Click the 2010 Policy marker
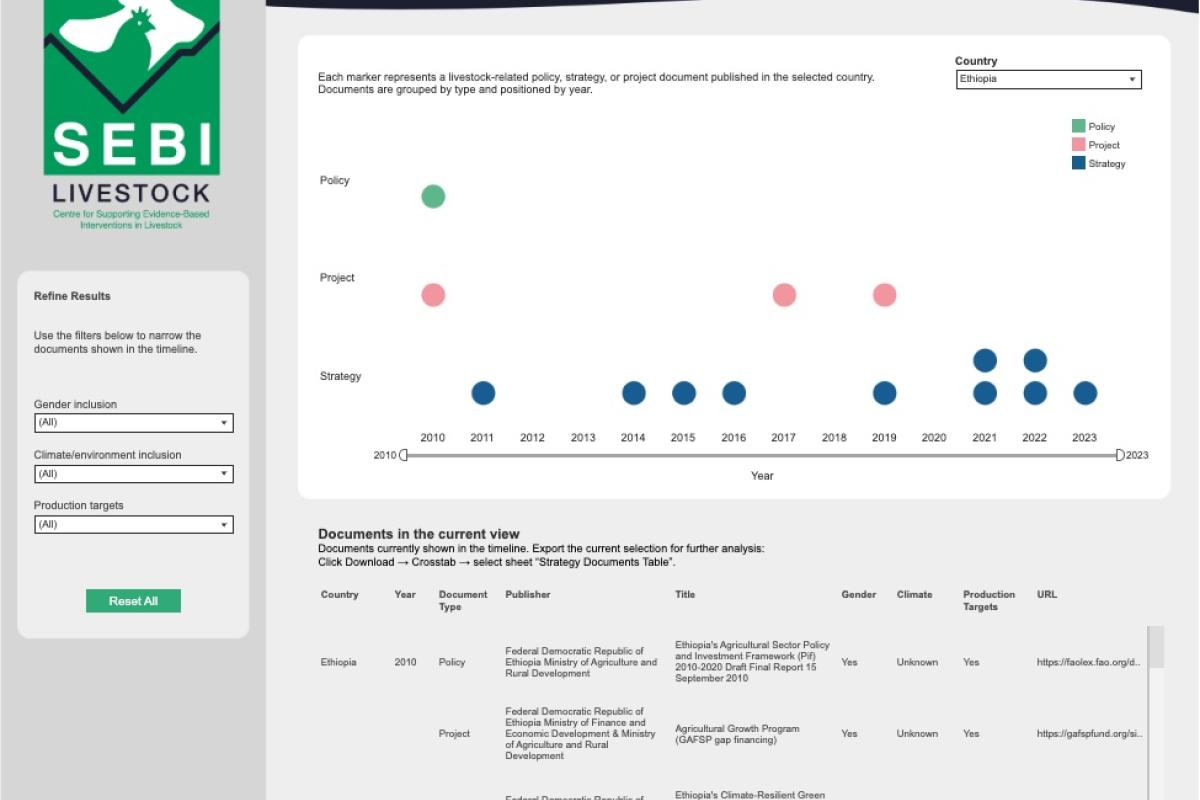The height and width of the screenshot is (800, 1200). tap(433, 196)
